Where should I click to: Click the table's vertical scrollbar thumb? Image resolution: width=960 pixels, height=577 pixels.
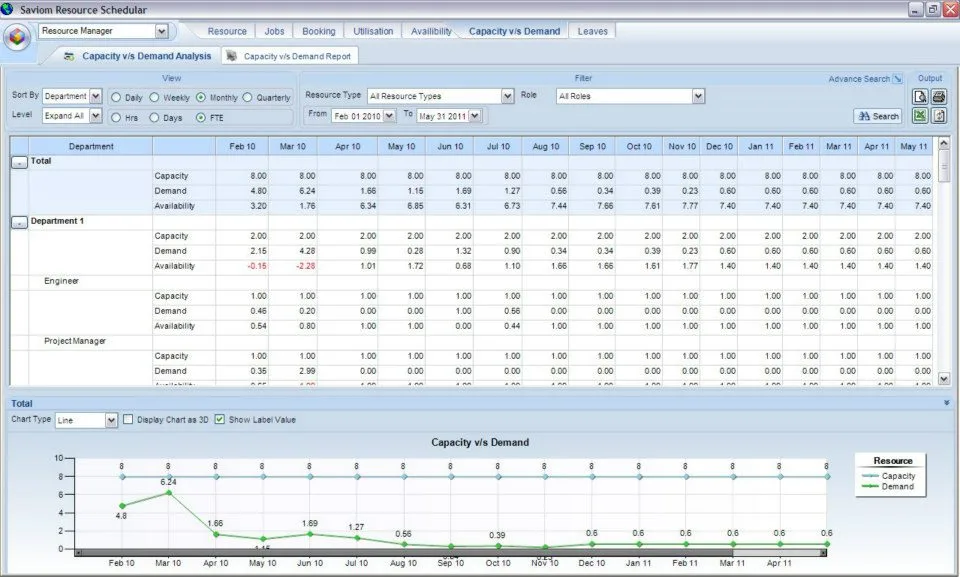coord(943,168)
